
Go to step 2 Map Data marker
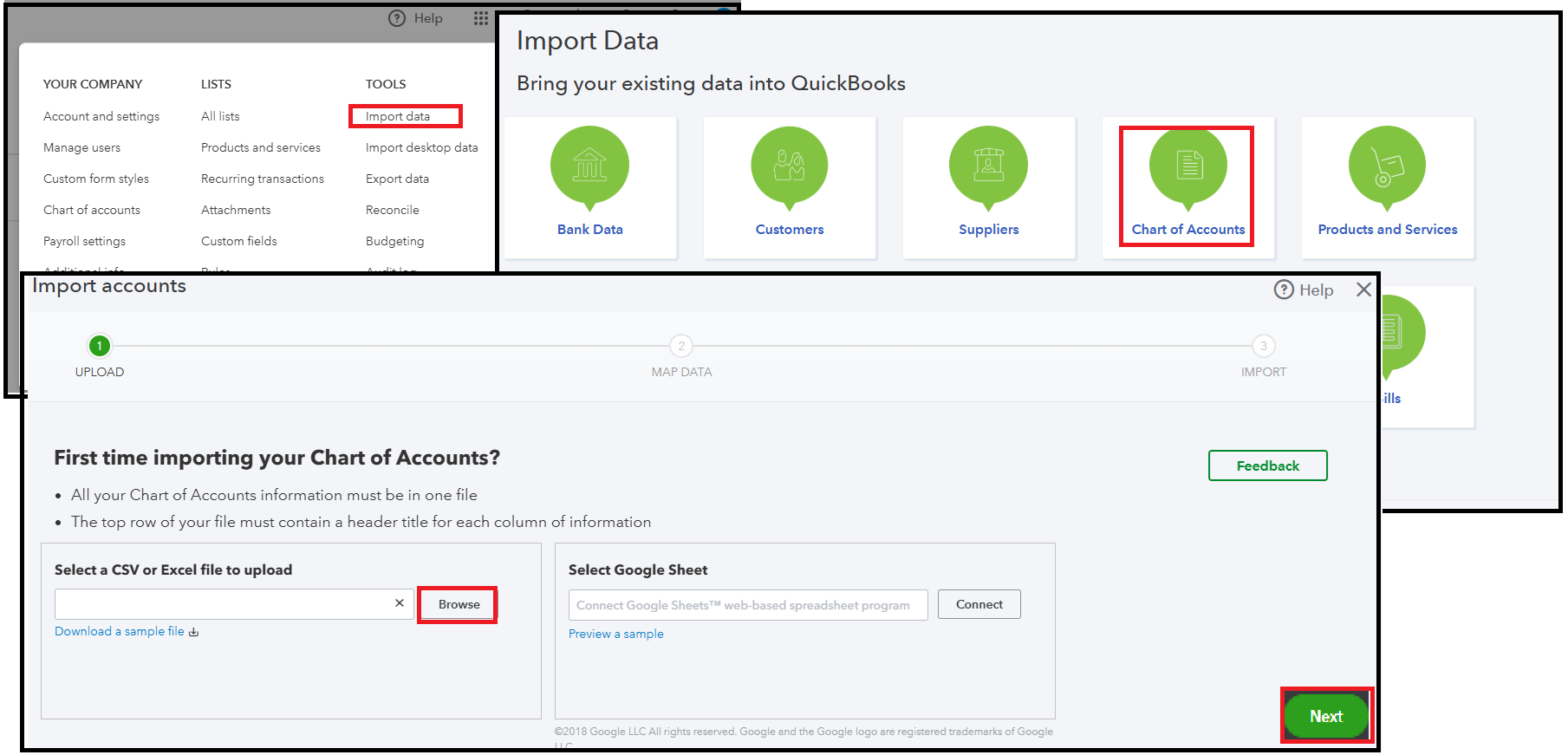tap(681, 346)
